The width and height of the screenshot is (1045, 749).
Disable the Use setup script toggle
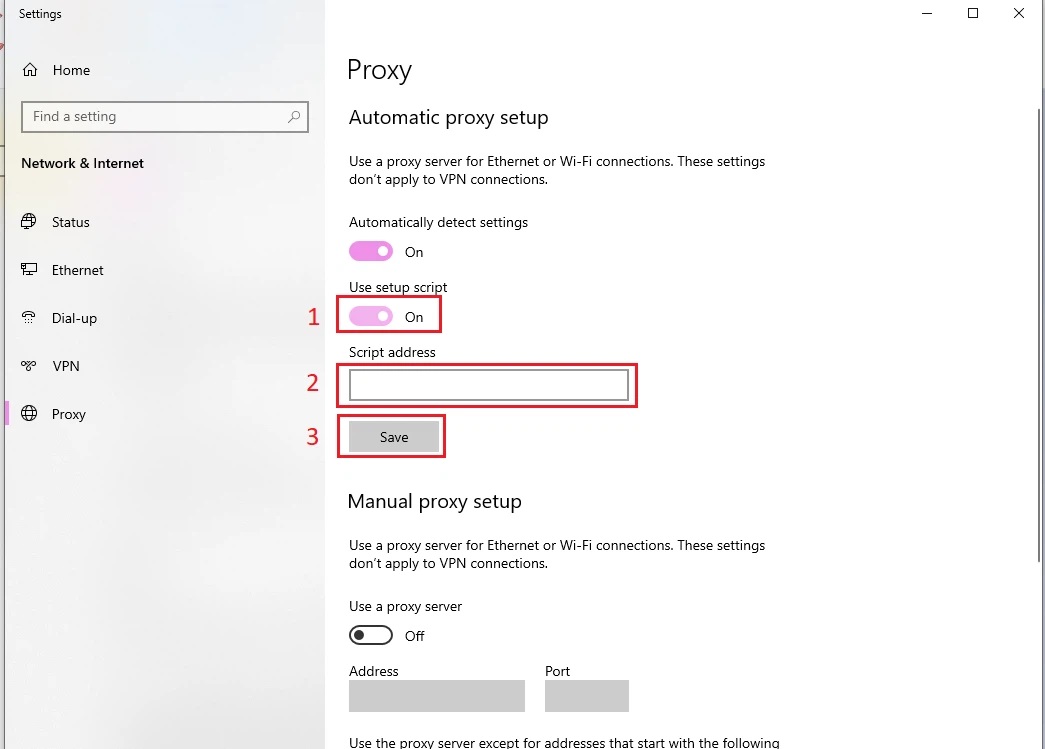tap(371, 317)
